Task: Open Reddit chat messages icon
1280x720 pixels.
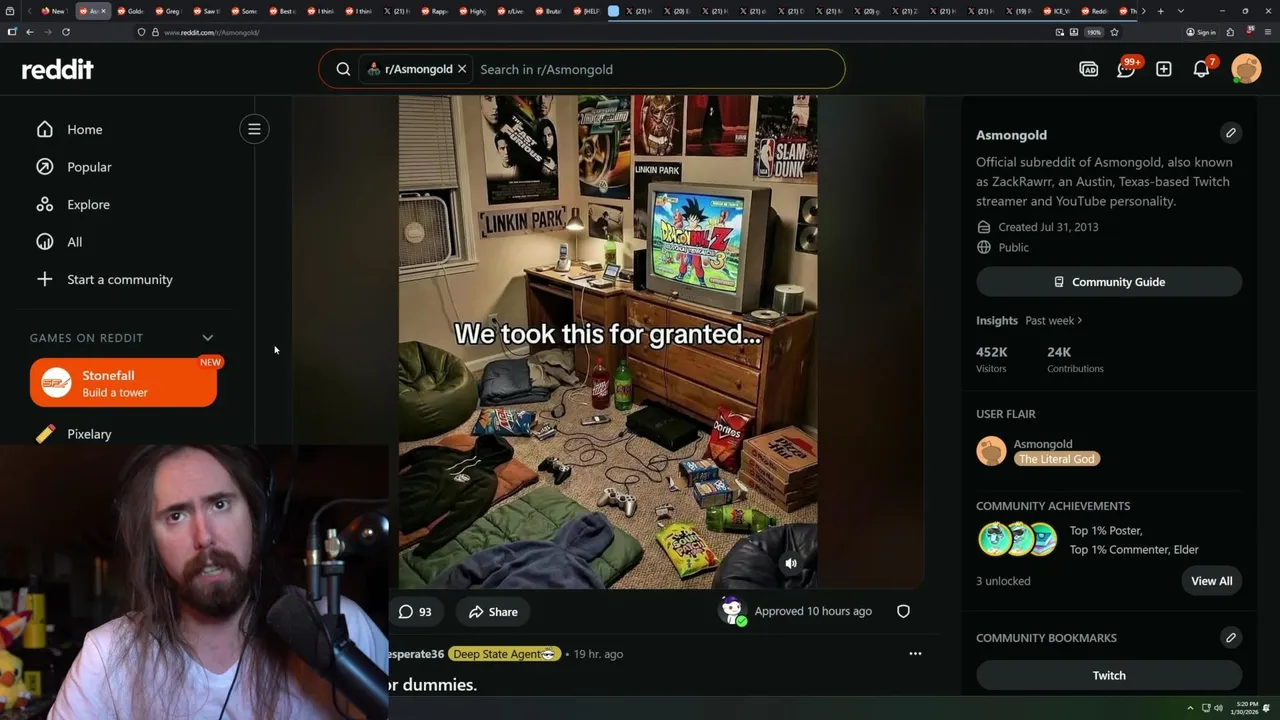Action: tap(1126, 69)
